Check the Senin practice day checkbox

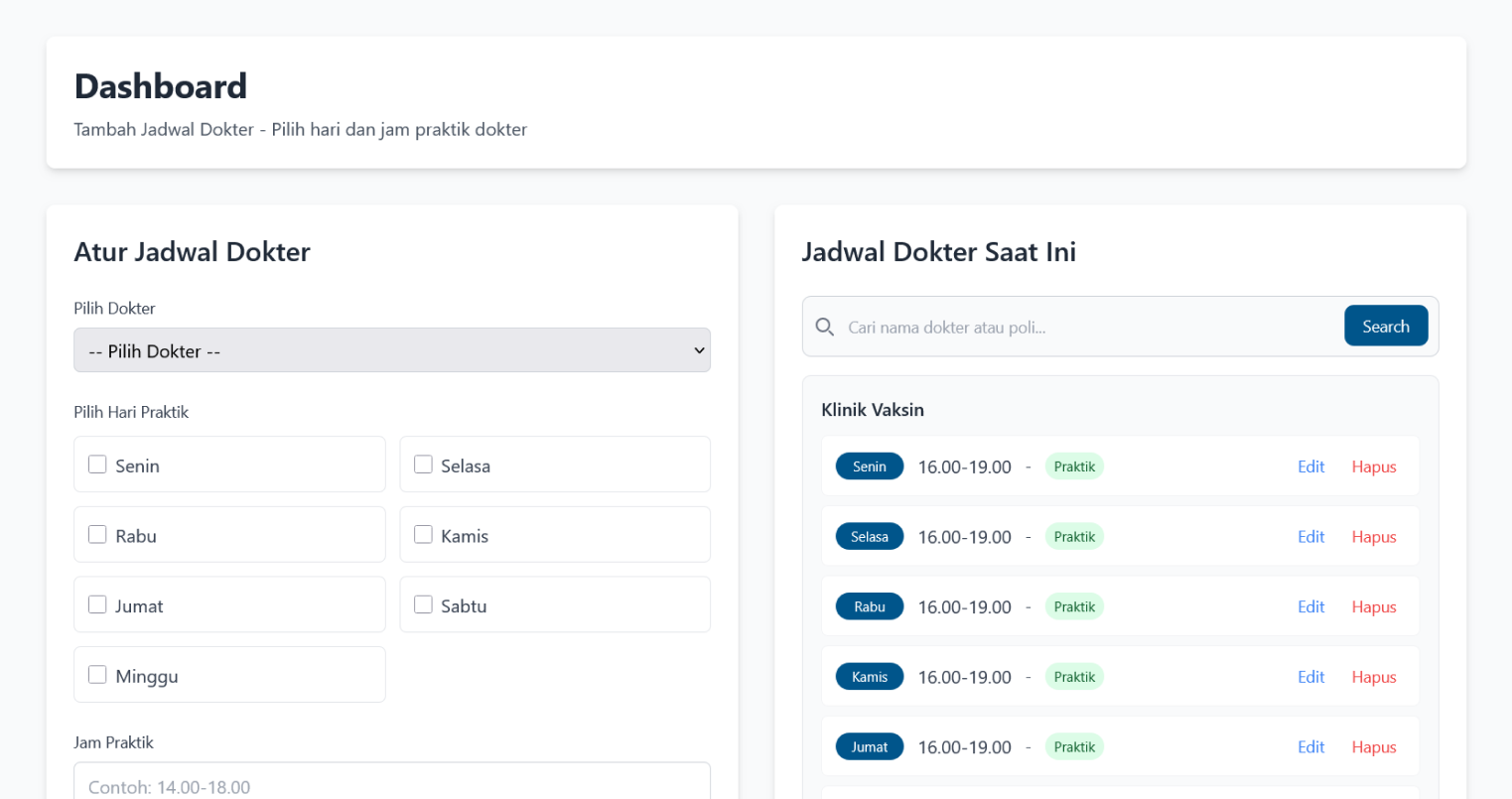pos(97,464)
